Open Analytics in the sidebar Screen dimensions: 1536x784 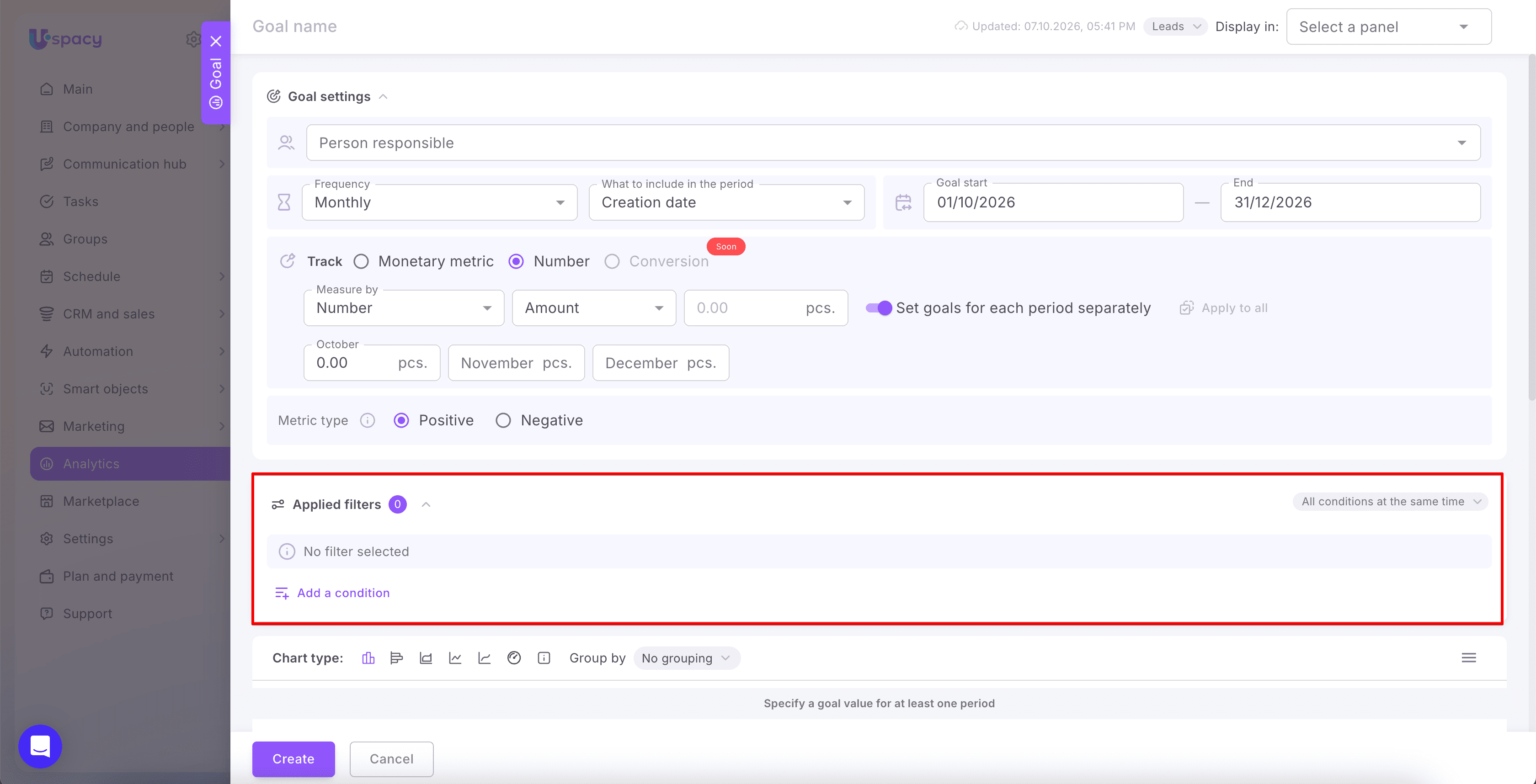click(130, 463)
